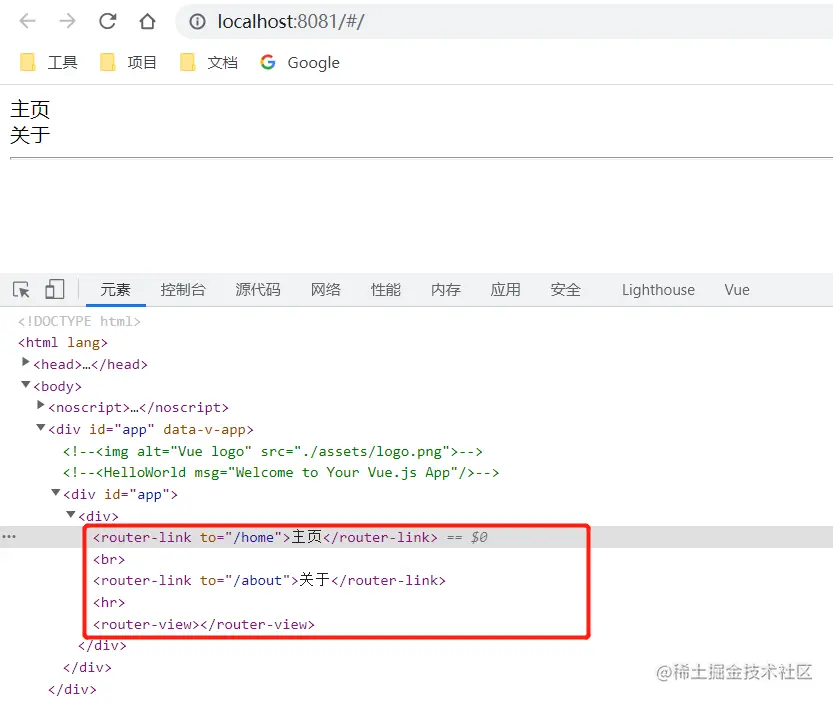The image size is (833, 702).
Task: Expand the head element node
Action: [25, 362]
